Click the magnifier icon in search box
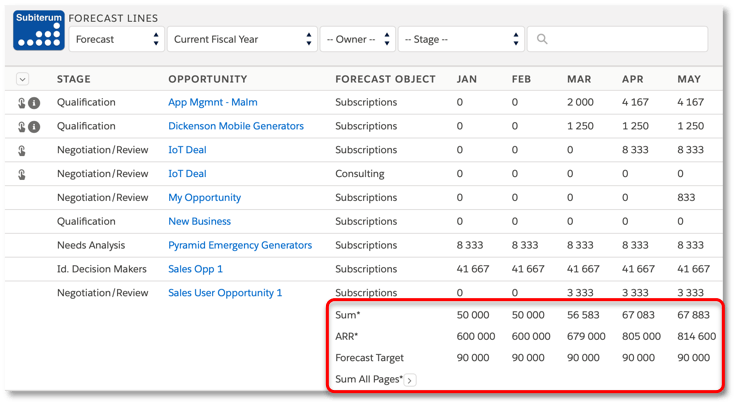This screenshot has height=404, width=735. click(542, 39)
